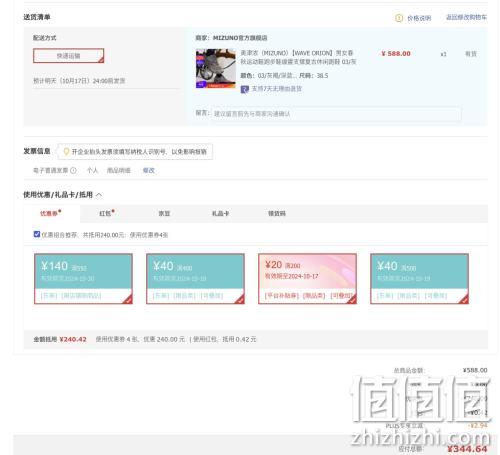This screenshot has height=455, width=500.
Task: Click the Mizuno WAVE ORION product title
Action: [298, 57]
